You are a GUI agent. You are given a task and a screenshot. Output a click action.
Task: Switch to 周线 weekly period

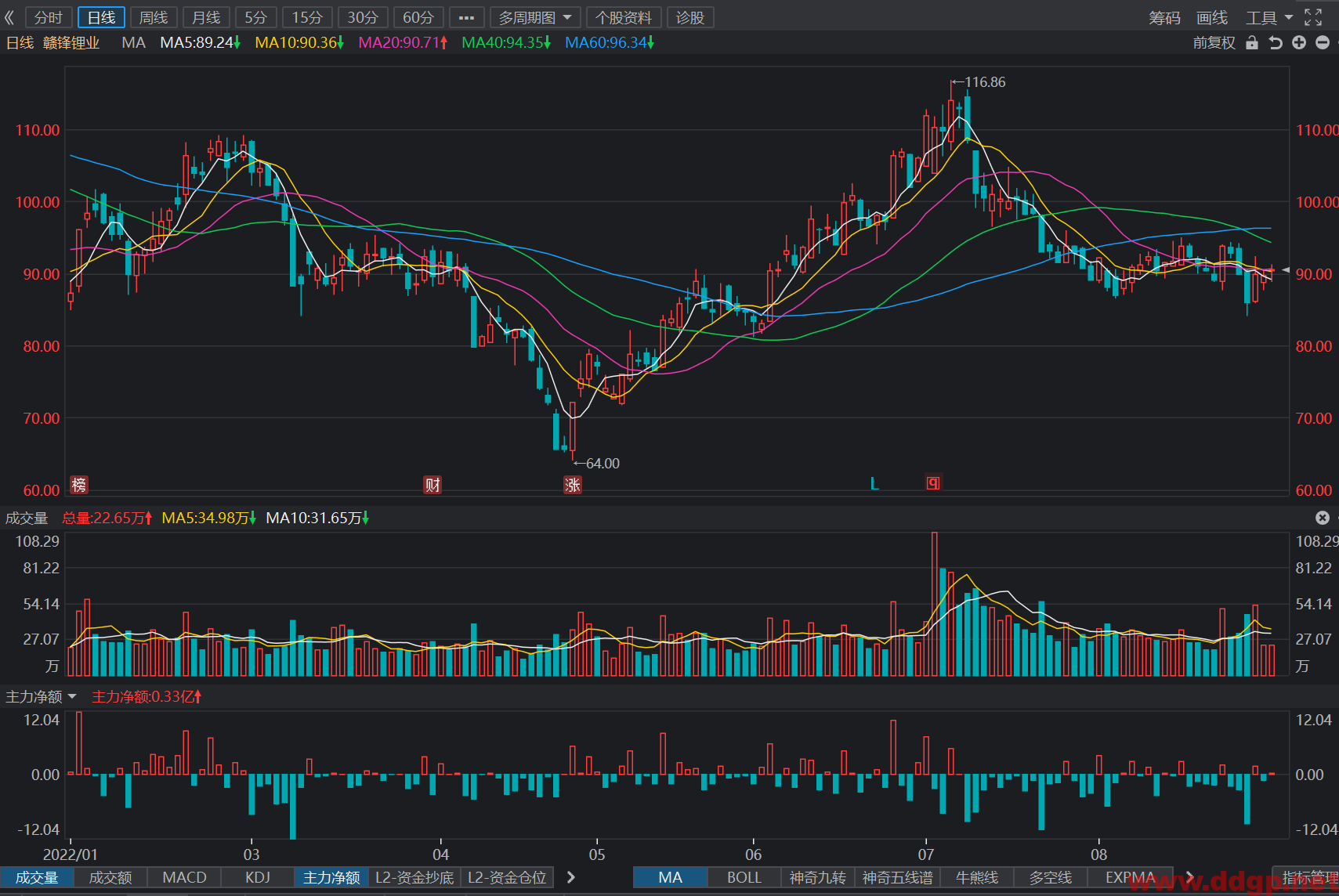click(154, 17)
